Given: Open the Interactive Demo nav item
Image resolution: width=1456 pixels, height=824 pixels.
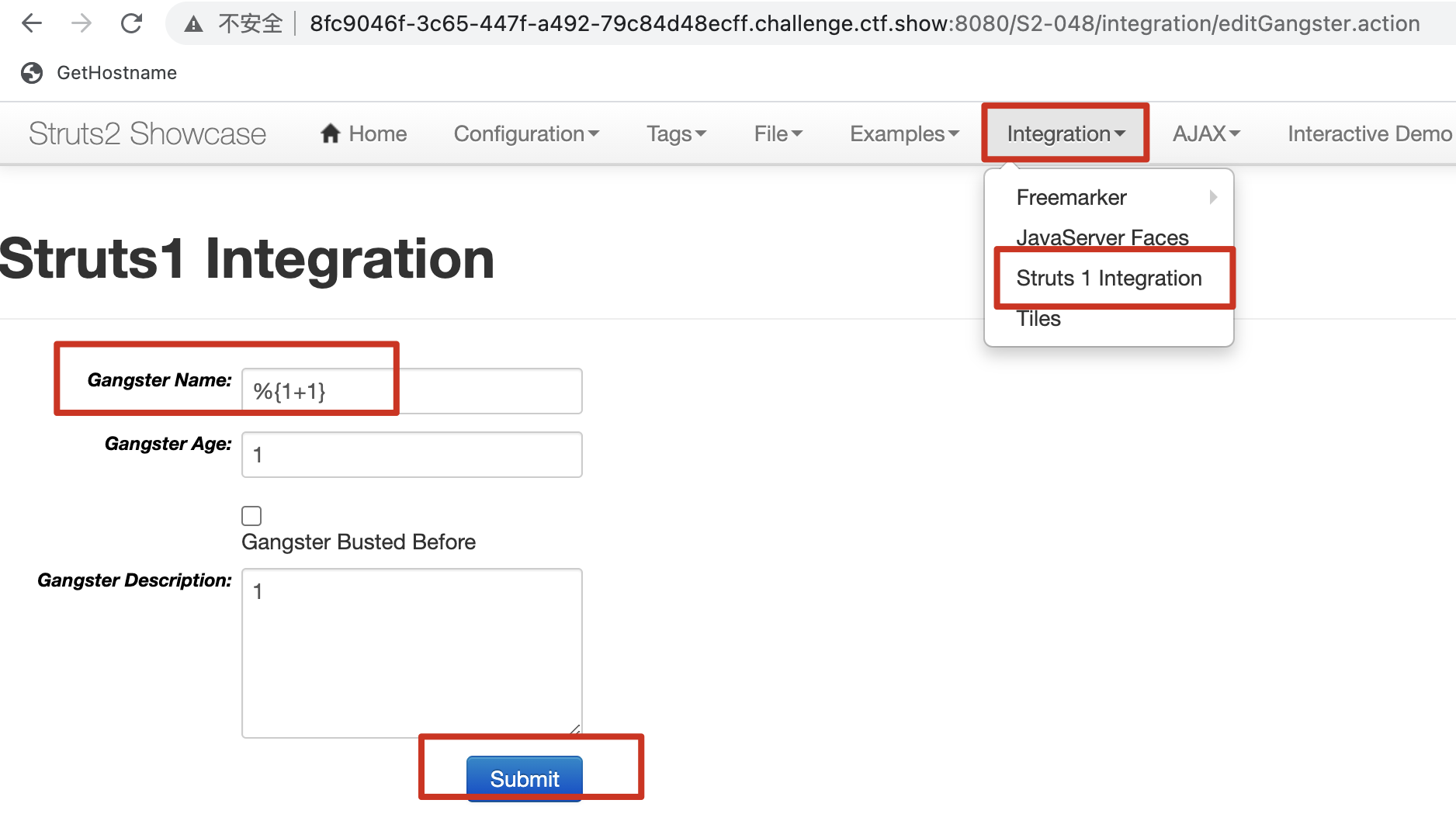Looking at the screenshot, I should [1370, 133].
